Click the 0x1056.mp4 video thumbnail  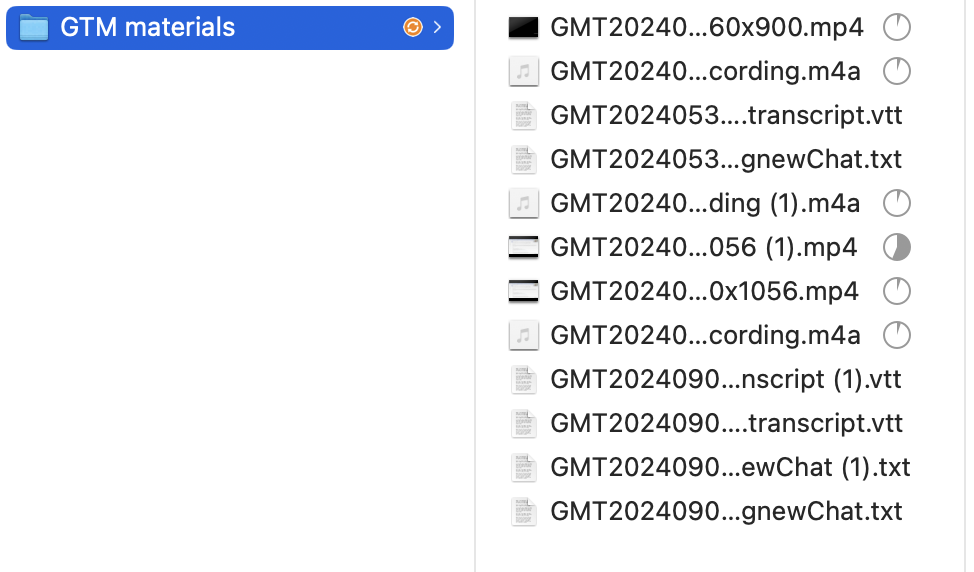tap(523, 291)
